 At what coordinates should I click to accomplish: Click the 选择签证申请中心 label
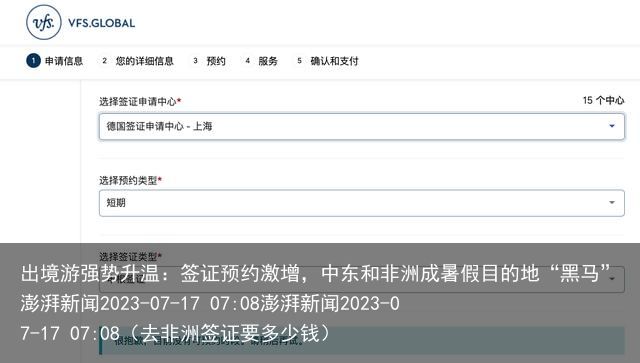[x=140, y=101]
